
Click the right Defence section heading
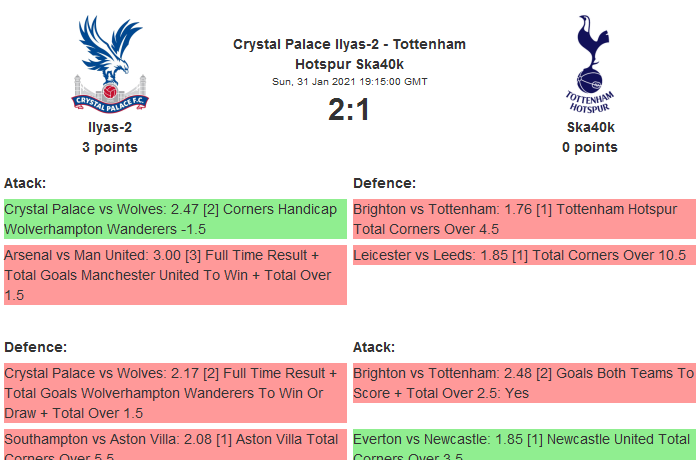tap(385, 183)
